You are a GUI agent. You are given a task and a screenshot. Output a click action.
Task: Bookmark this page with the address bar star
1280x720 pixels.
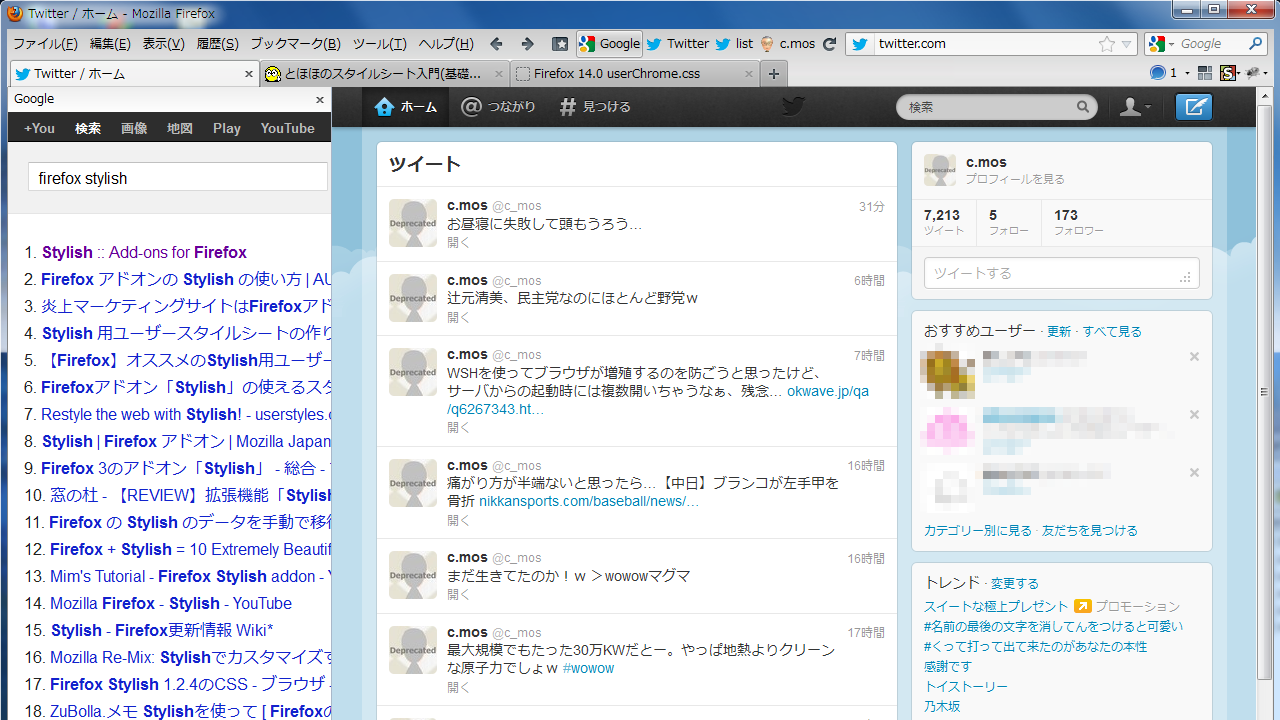(x=1106, y=44)
